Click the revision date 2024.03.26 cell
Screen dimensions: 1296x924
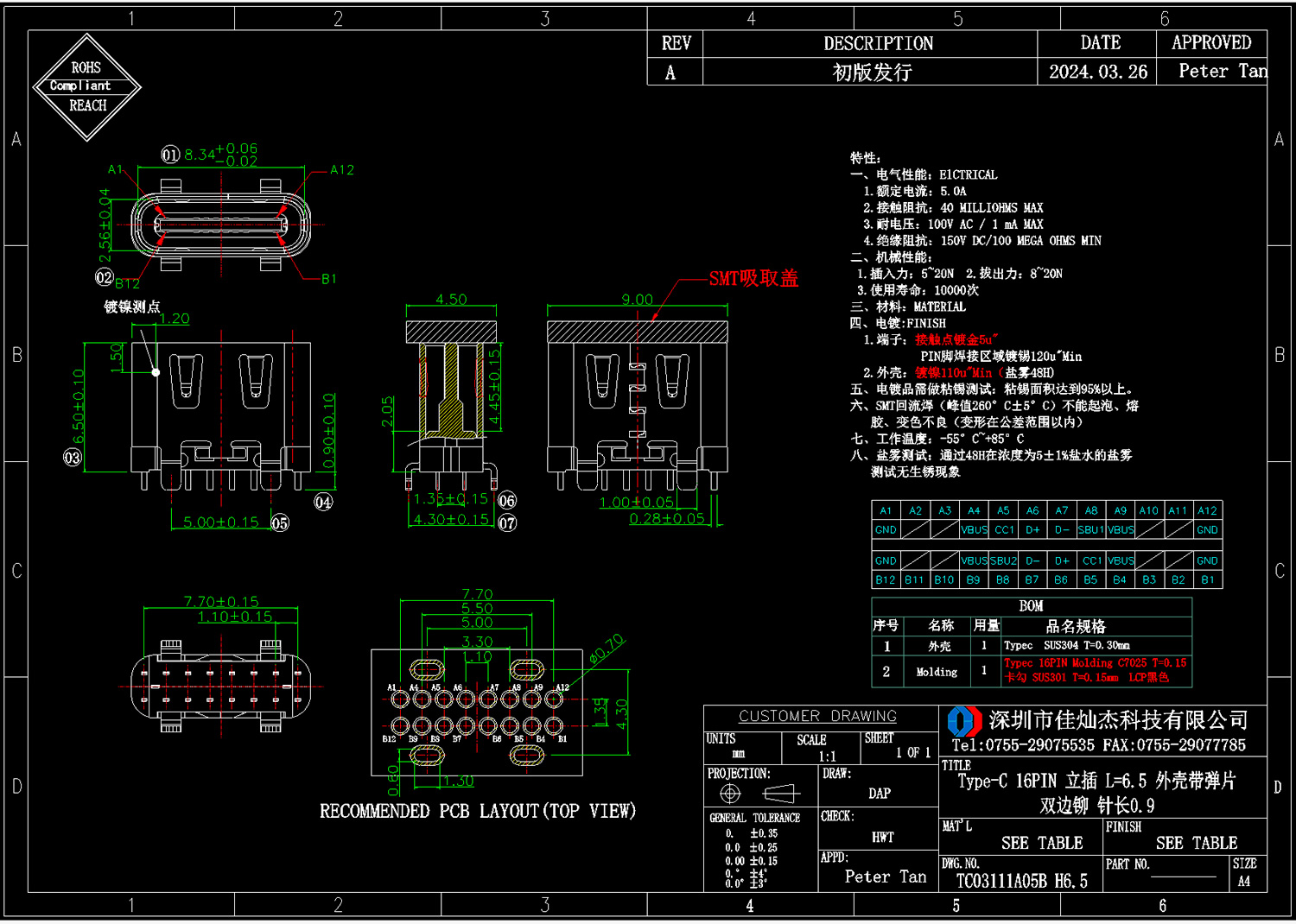click(x=1097, y=72)
